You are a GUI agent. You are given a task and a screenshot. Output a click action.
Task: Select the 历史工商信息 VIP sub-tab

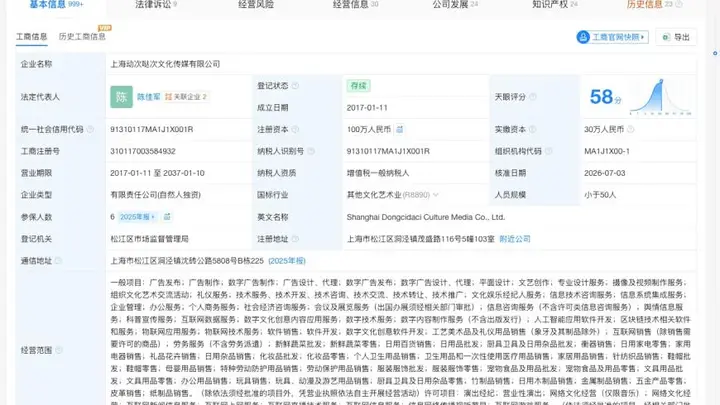pos(82,37)
